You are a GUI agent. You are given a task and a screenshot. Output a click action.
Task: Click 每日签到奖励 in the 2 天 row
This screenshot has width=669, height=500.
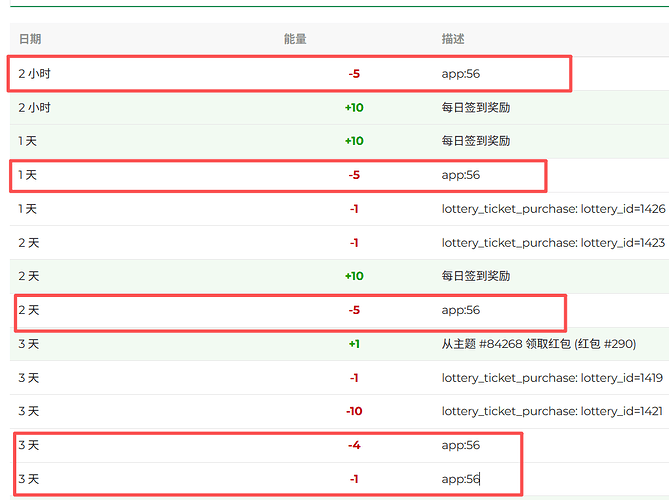[x=476, y=276]
